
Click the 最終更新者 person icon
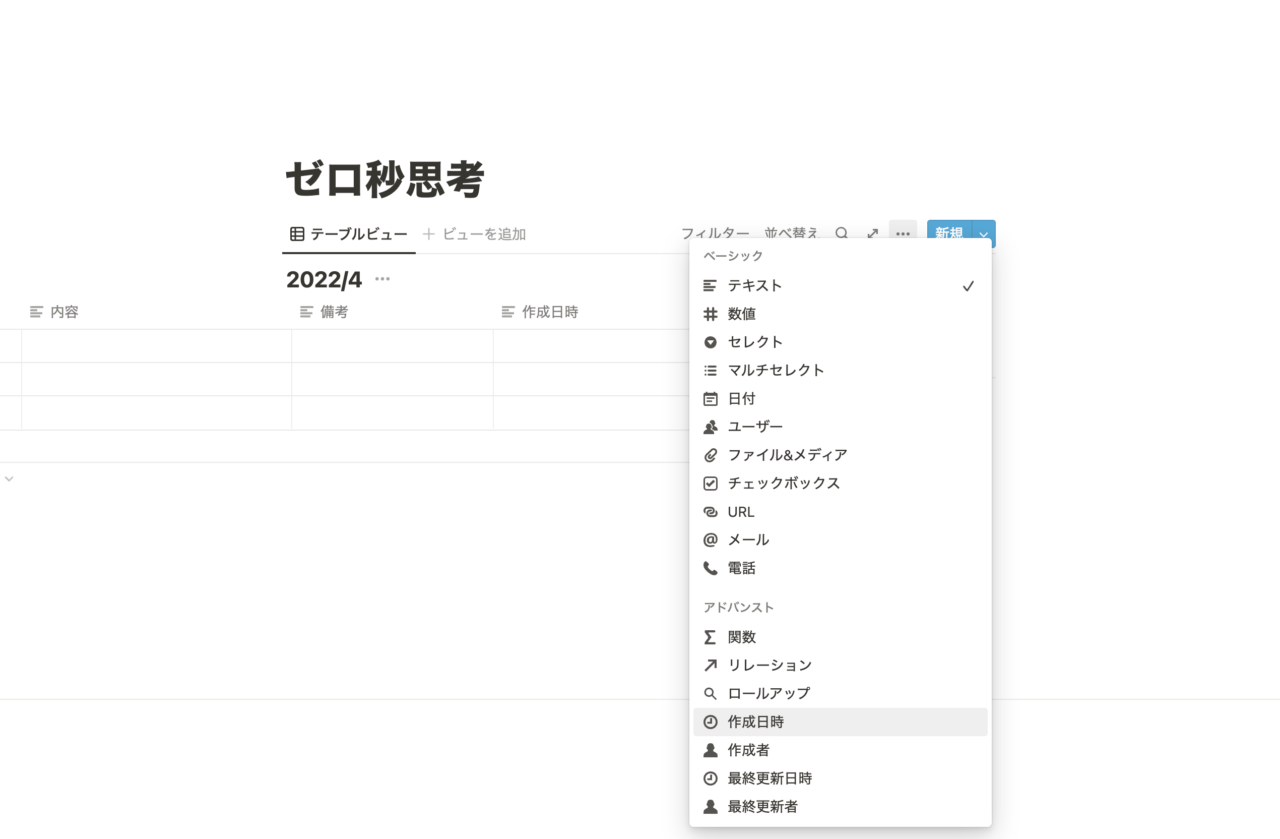[x=710, y=806]
